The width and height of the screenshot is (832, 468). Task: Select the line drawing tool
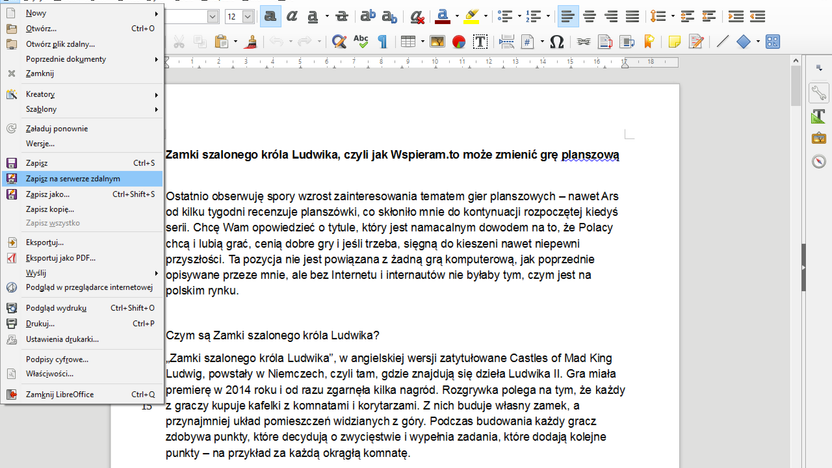[x=722, y=41]
